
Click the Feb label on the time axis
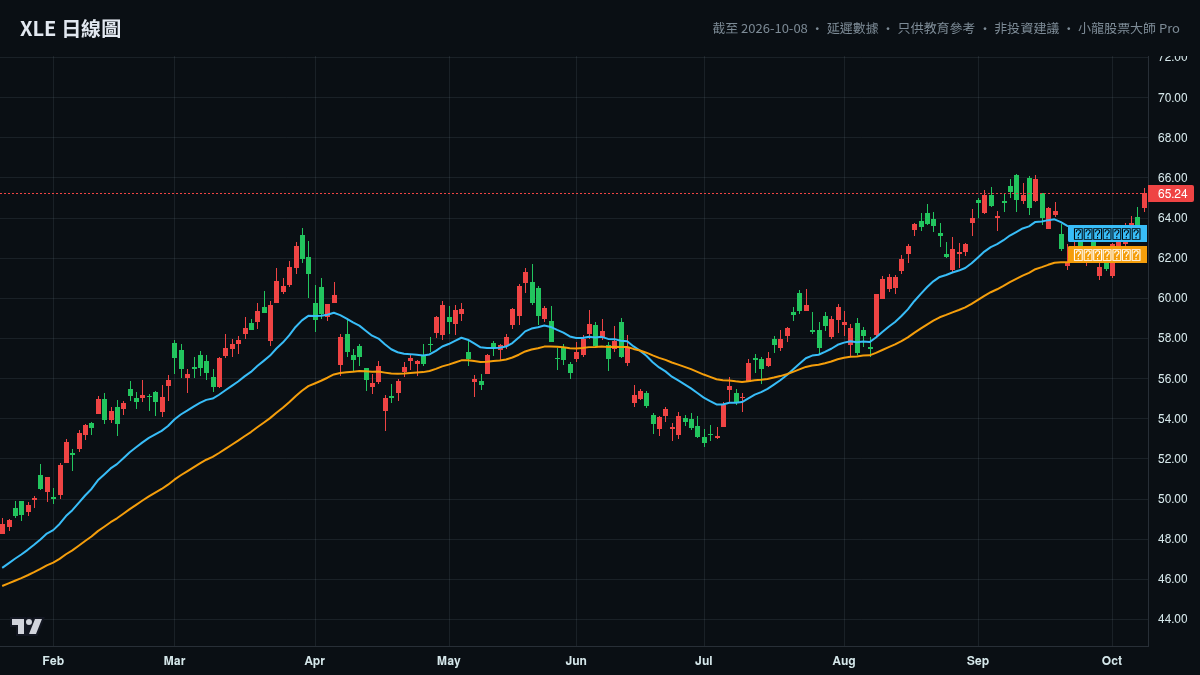point(53,661)
